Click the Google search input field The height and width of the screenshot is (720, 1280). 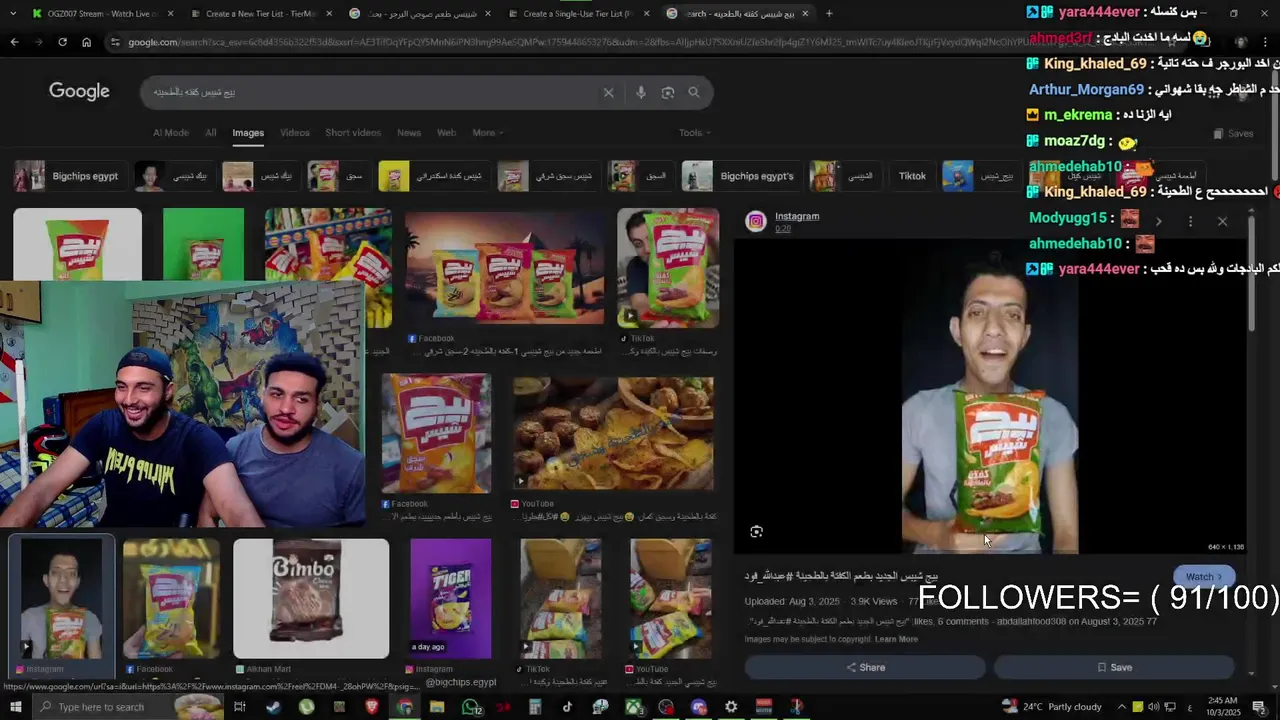pos(370,92)
